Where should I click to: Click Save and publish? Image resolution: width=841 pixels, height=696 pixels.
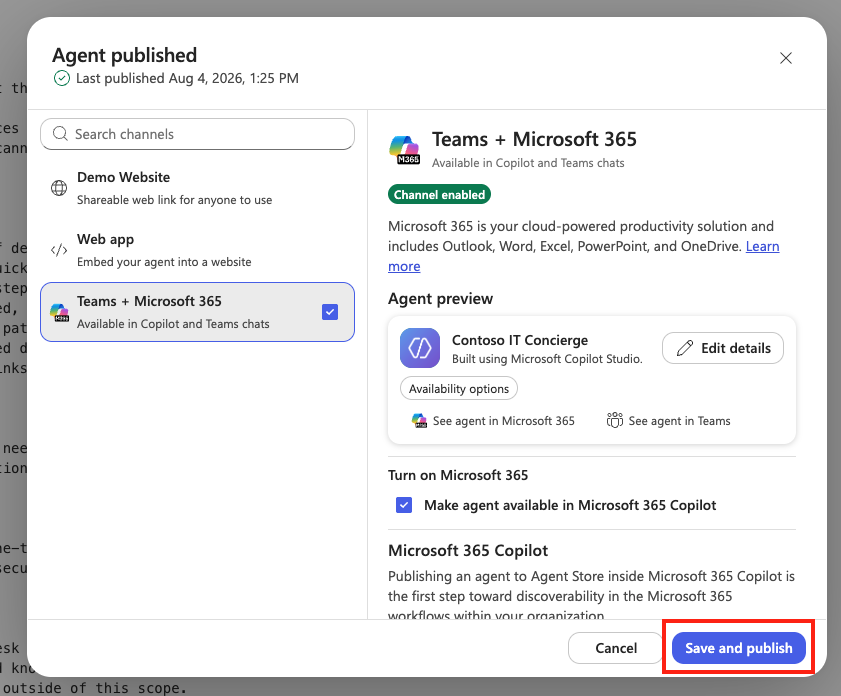[739, 648]
